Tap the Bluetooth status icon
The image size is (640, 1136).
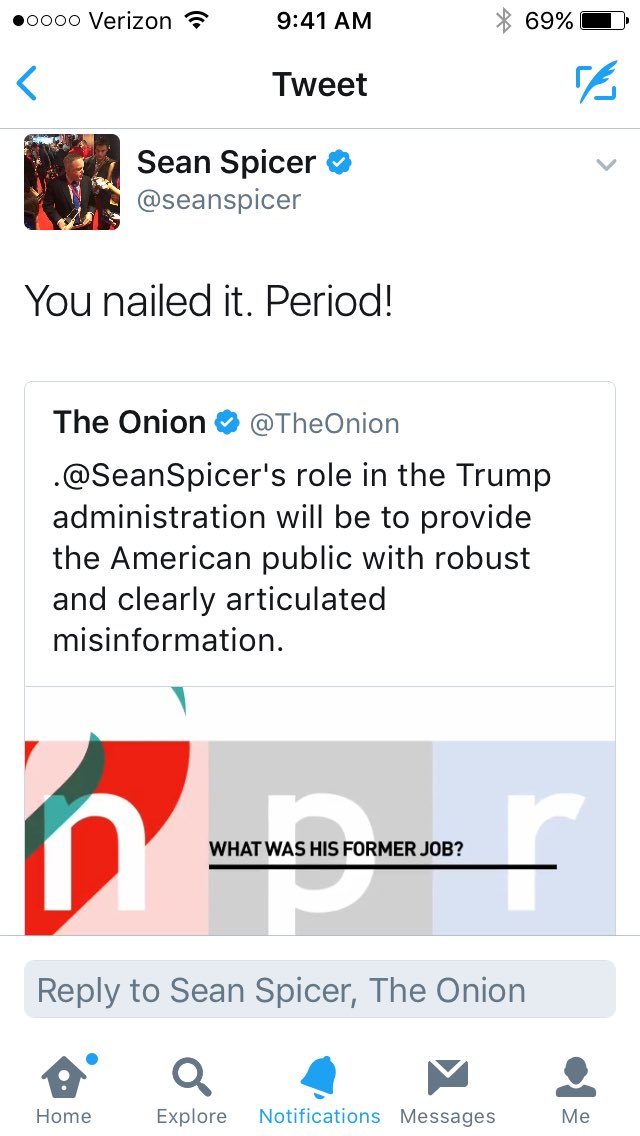[x=504, y=20]
